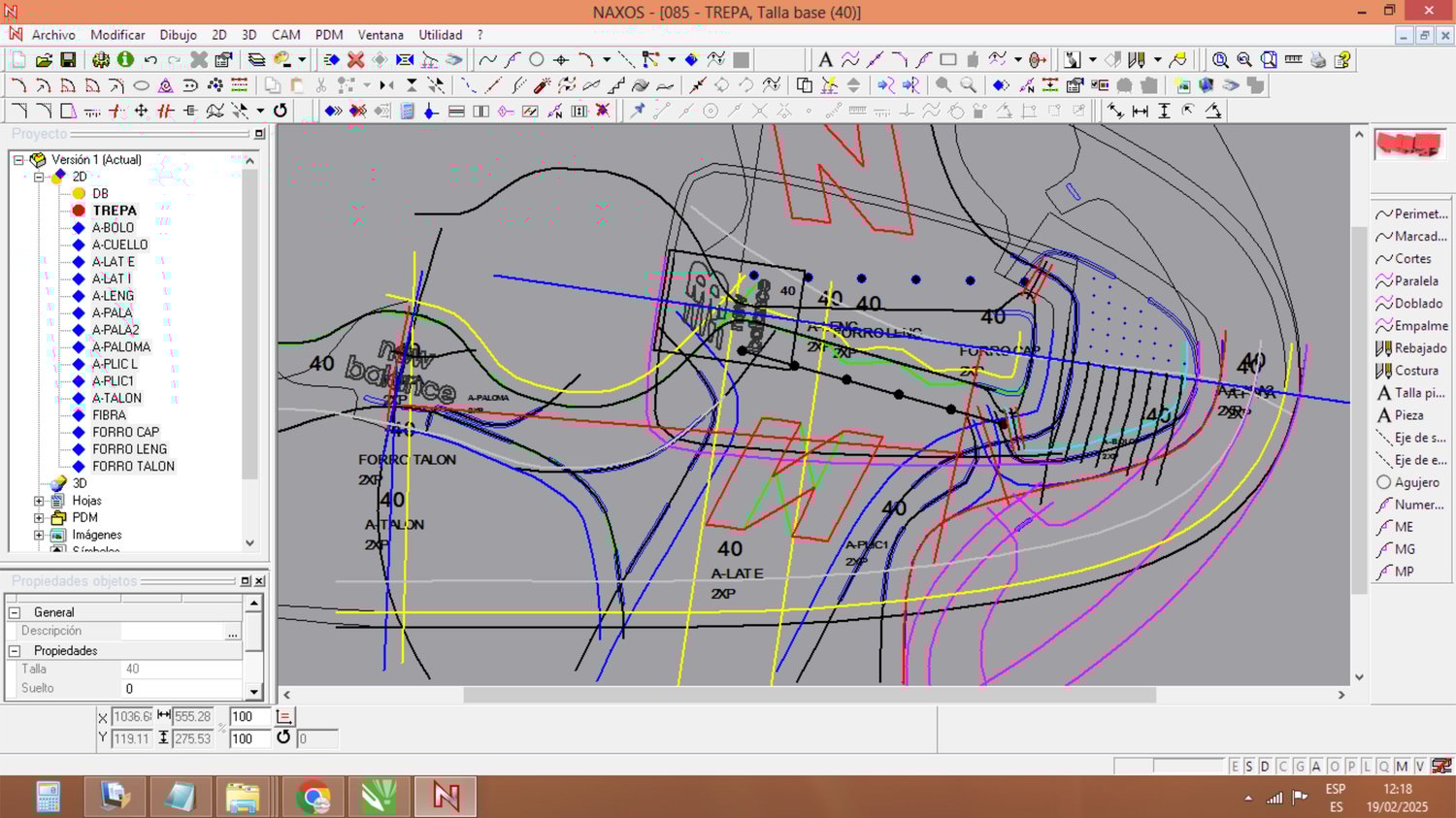This screenshot has height=818, width=1456.
Task: Click the green information icon
Action: click(125, 60)
